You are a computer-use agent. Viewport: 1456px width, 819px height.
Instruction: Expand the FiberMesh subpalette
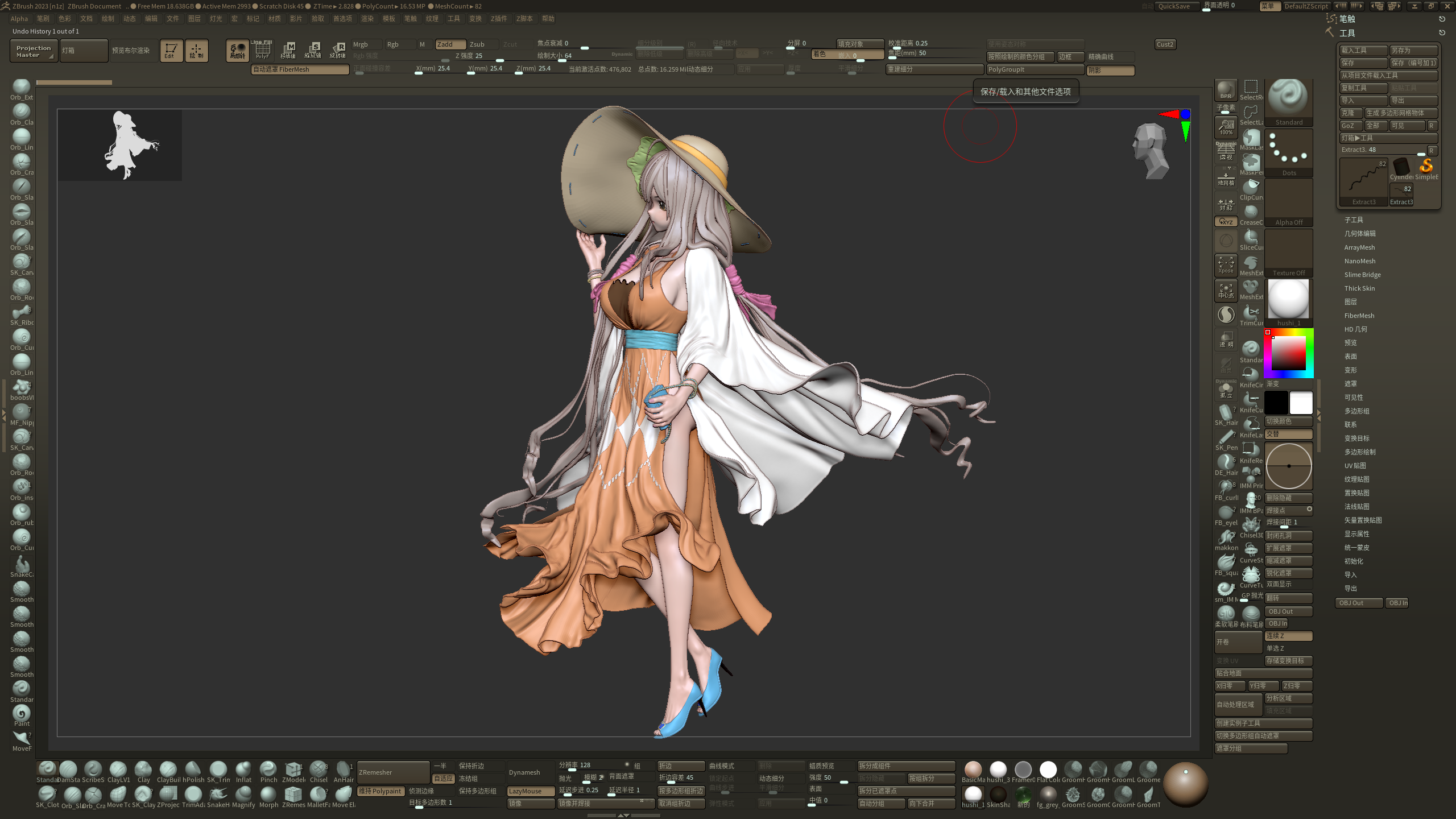pyautogui.click(x=1359, y=316)
